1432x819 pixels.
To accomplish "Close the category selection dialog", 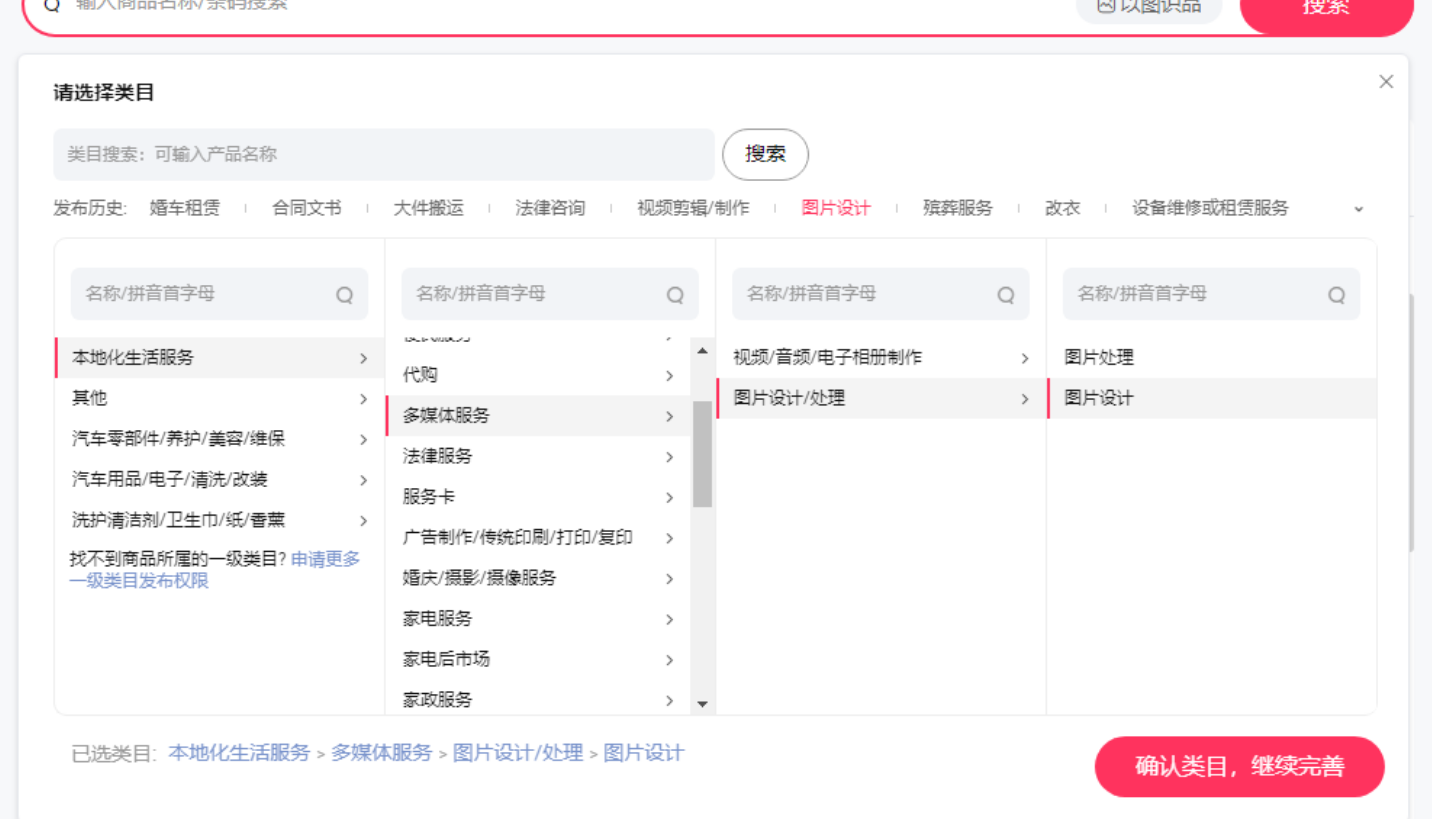I will click(x=1385, y=82).
